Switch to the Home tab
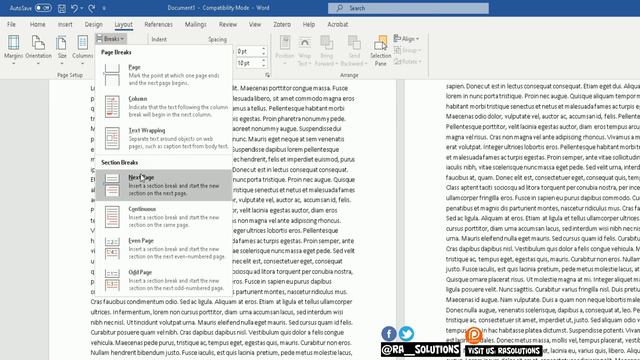640x360 pixels. [x=38, y=24]
